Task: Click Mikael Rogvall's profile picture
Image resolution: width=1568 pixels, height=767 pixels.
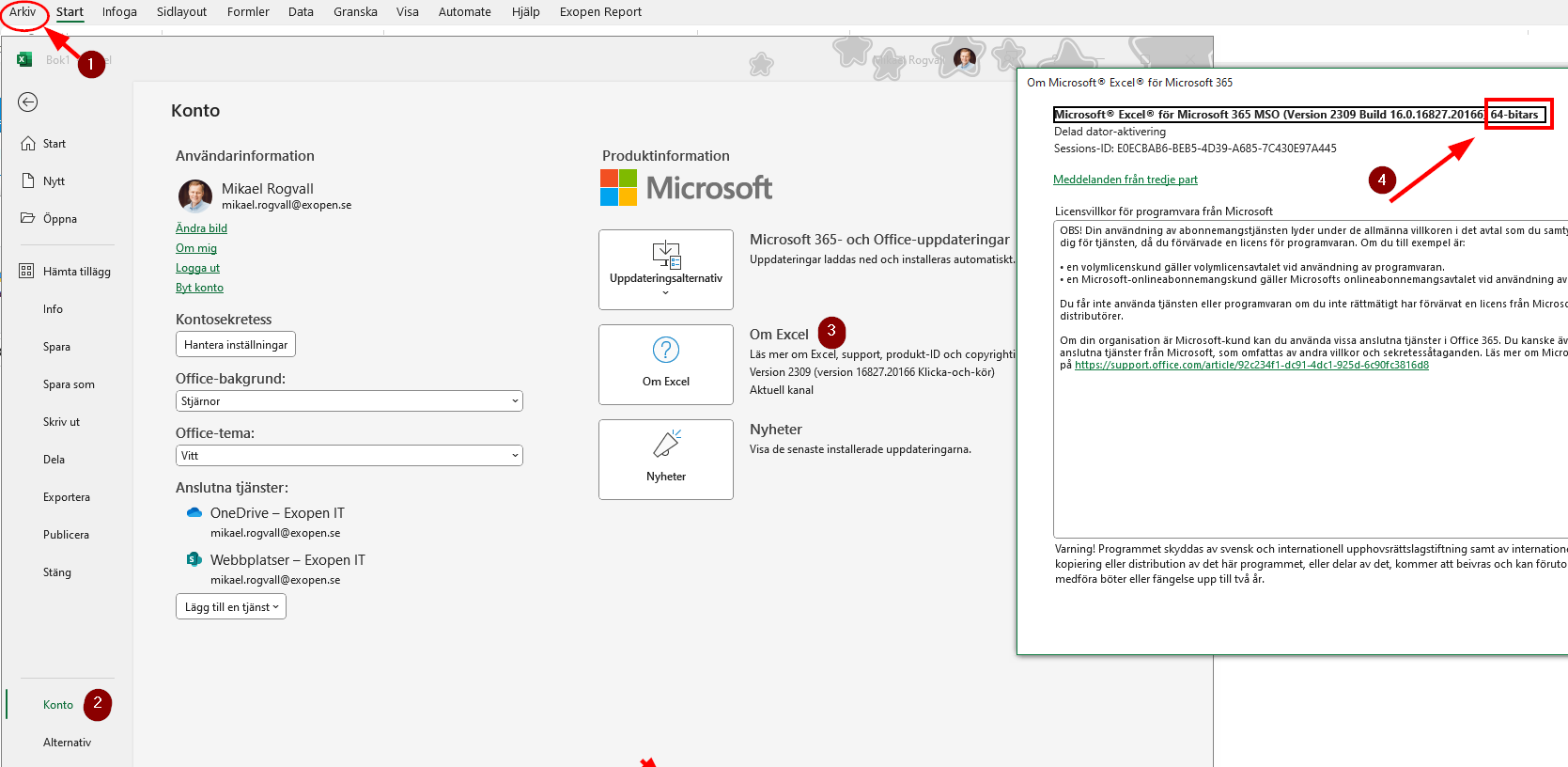Action: pyautogui.click(x=195, y=196)
